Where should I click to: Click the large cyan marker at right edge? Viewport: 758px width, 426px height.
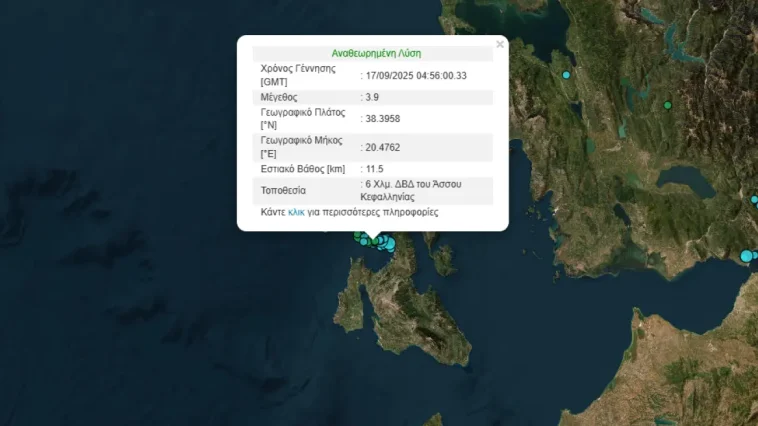[746, 257]
